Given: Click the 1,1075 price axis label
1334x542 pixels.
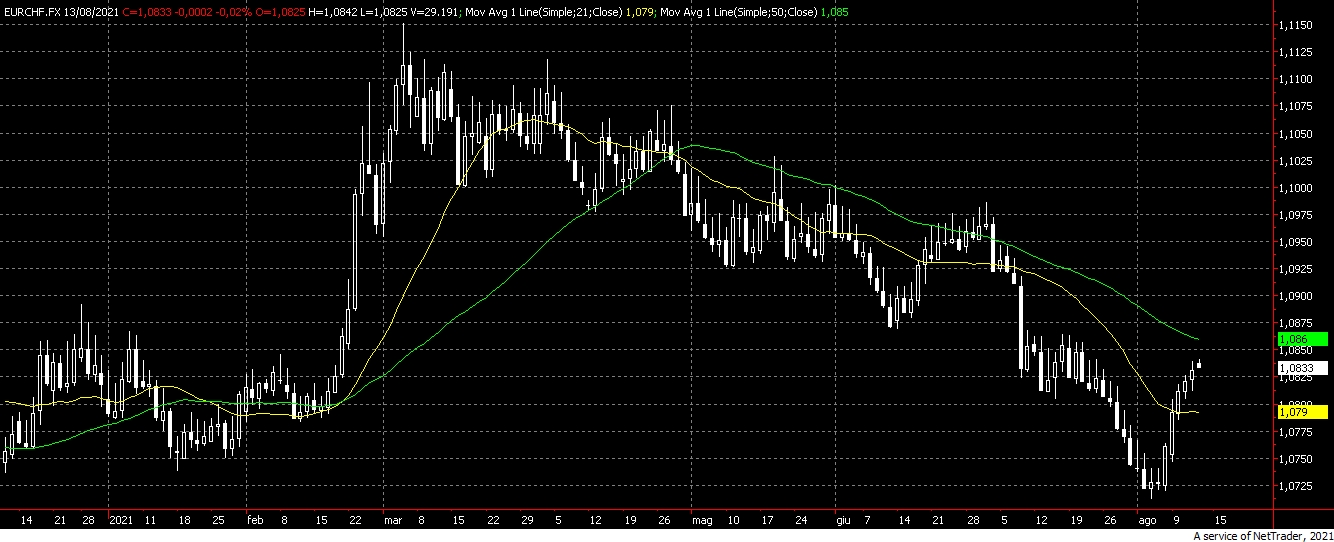Looking at the screenshot, I should coord(1297,106).
